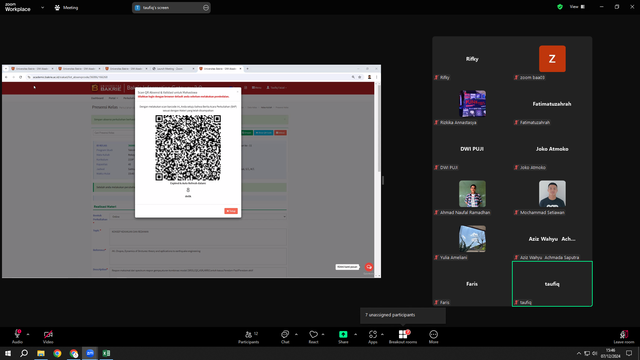Viewport: 640px width, 360px height.
Task: Open the Zoom Workplace dropdown chevron
Action: (x=42, y=7)
